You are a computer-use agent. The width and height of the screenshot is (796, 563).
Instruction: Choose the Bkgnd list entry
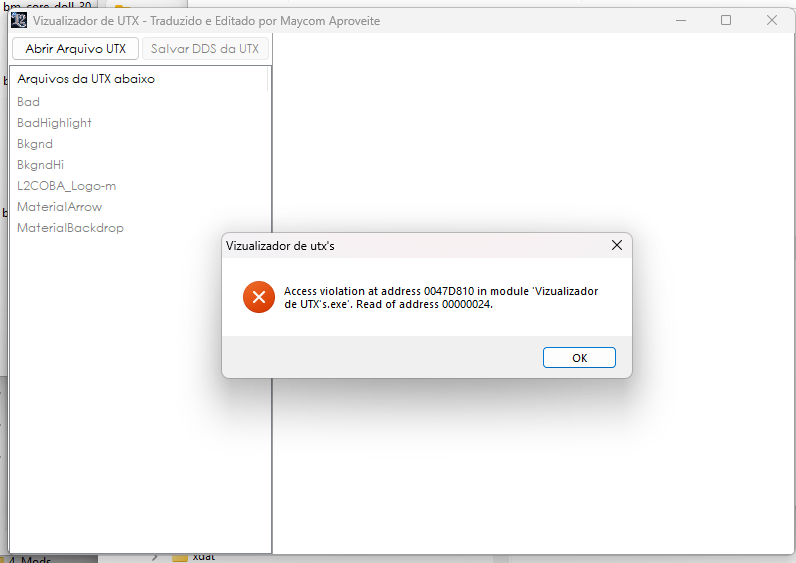35,144
